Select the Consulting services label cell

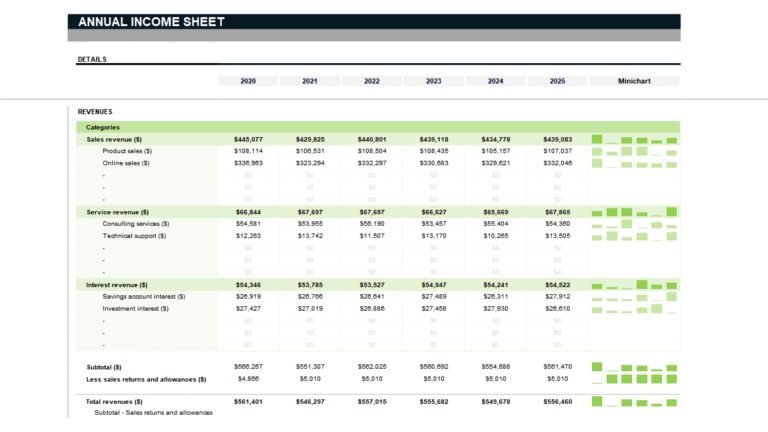tap(136, 224)
